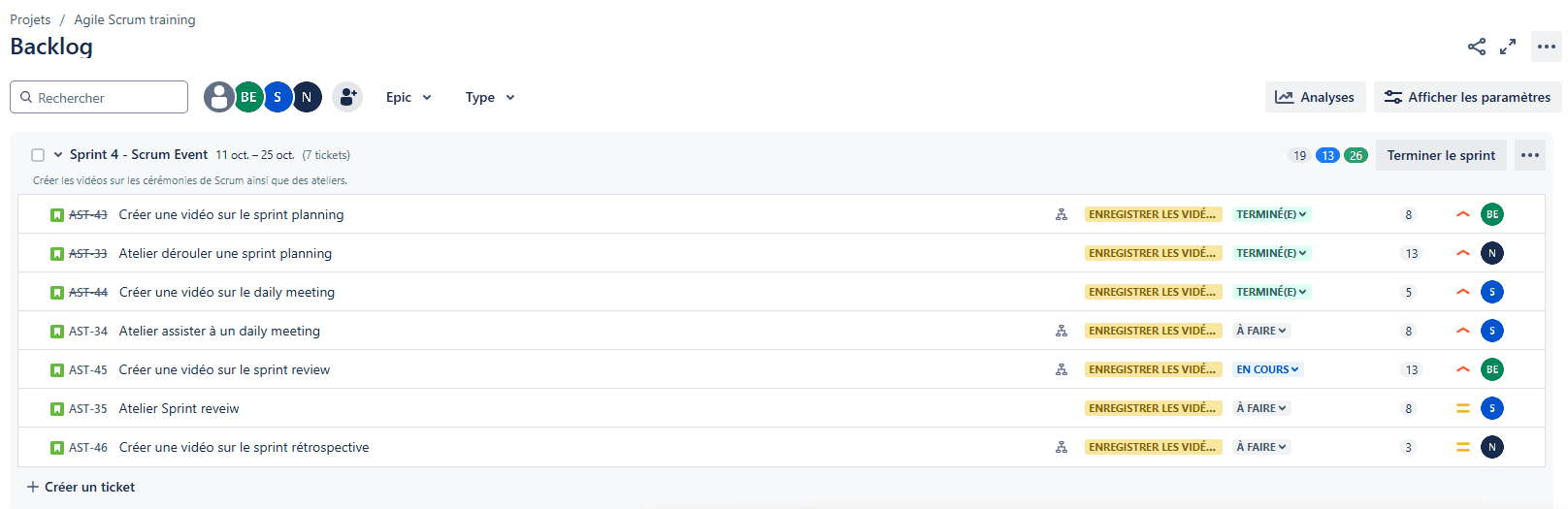Click the child issues icon on AST-43 row

(x=1062, y=214)
